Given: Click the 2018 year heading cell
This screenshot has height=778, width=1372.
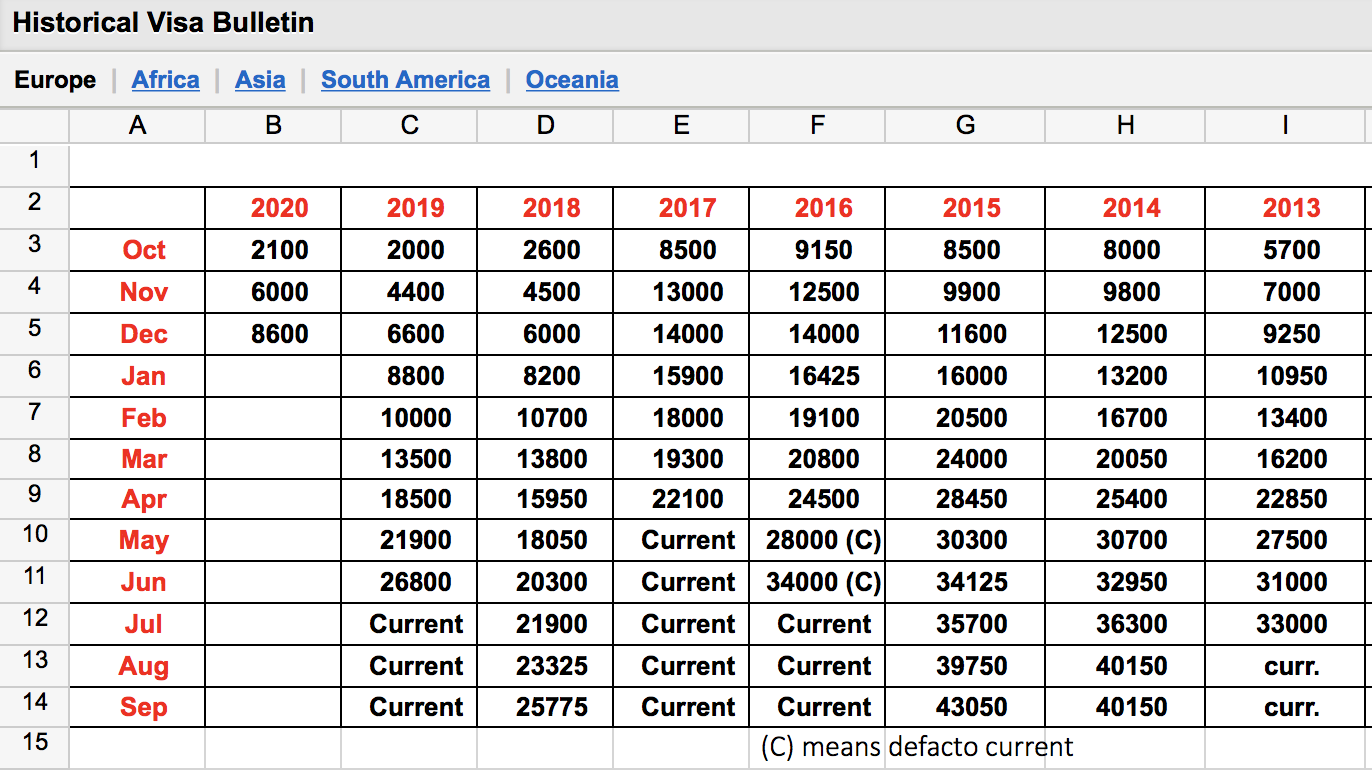Looking at the screenshot, I should coord(545,208).
